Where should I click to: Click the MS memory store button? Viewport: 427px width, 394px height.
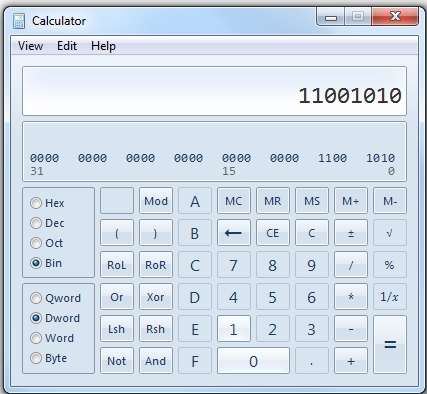click(312, 201)
